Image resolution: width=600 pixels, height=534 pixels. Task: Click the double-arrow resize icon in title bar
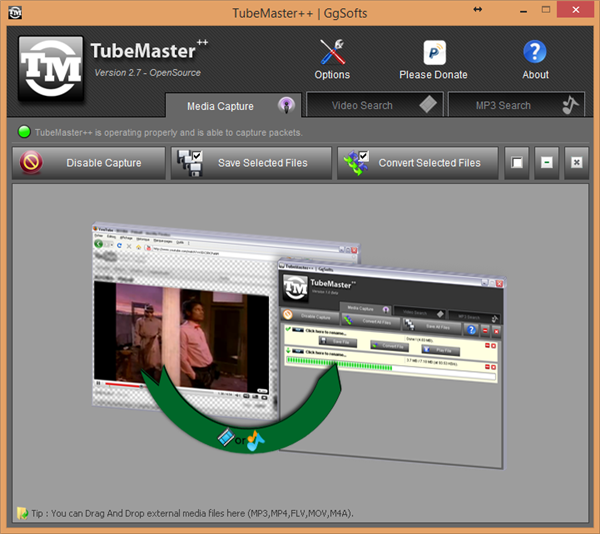point(478,9)
